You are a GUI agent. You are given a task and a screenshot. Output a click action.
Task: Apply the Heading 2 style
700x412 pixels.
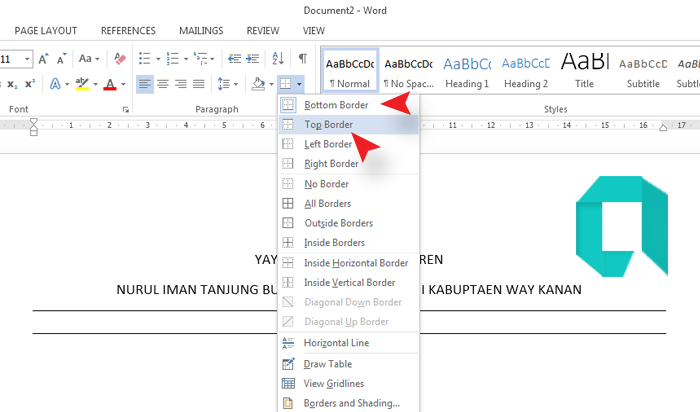point(526,71)
